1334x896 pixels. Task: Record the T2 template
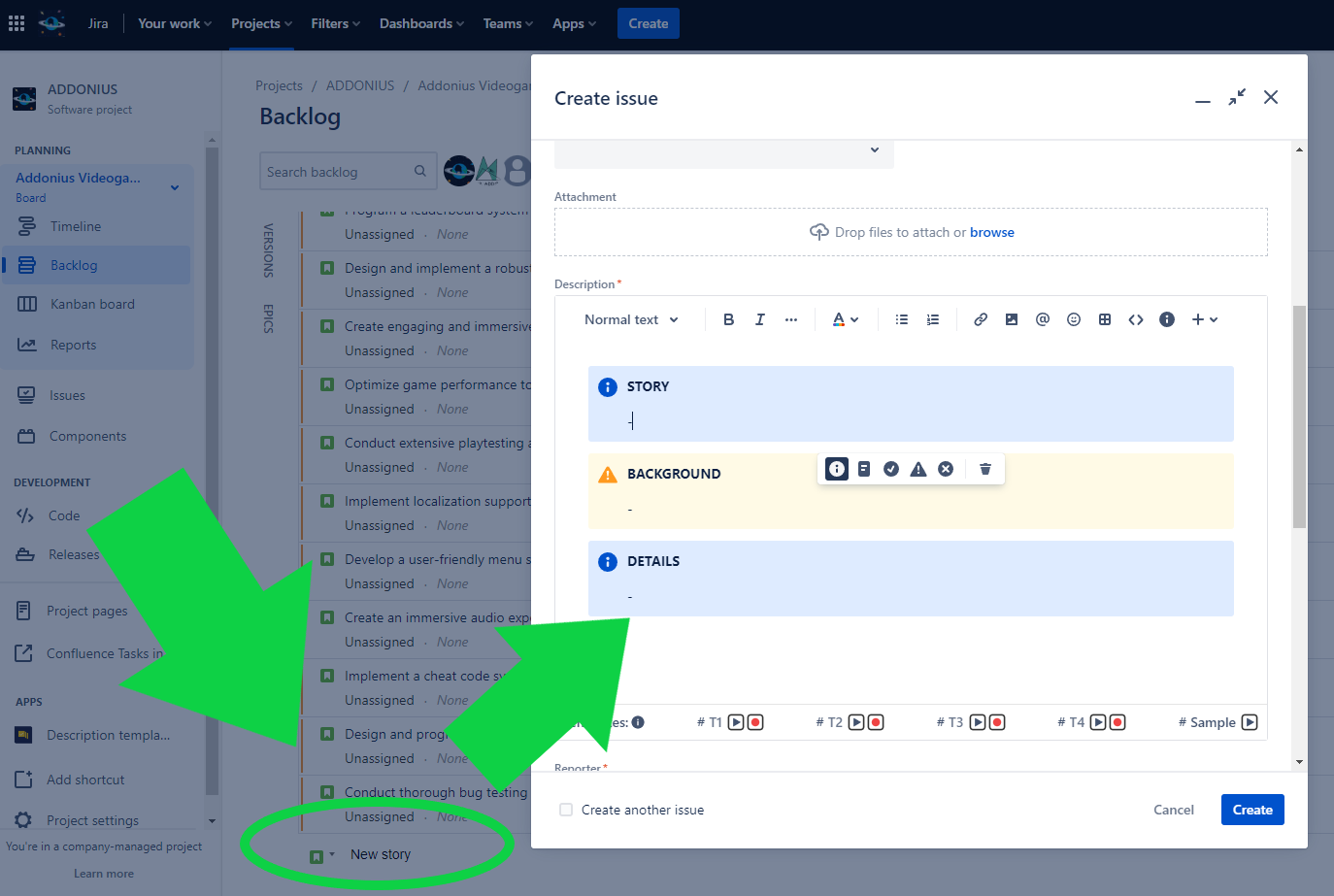[876, 722]
